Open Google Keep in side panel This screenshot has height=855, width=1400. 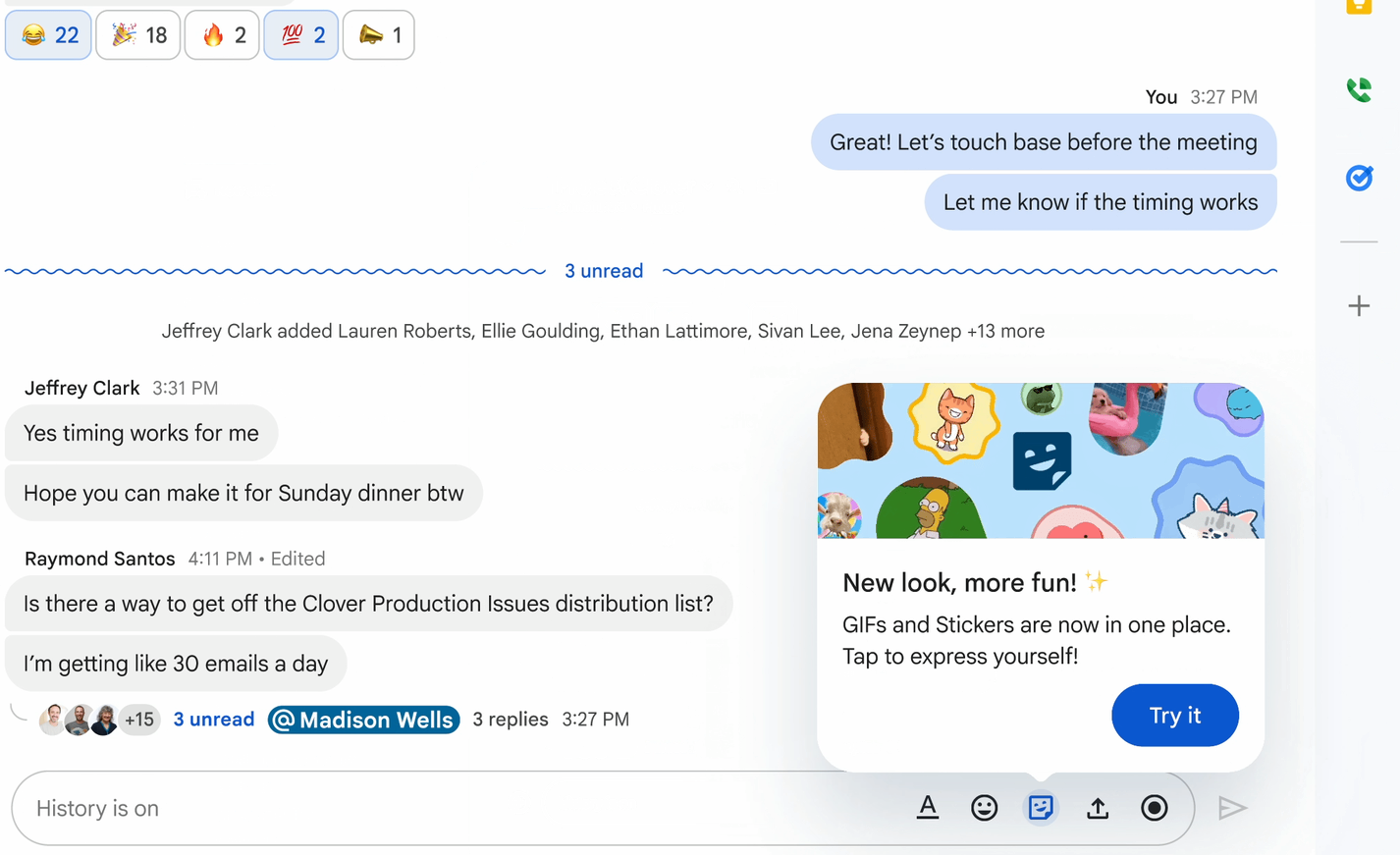point(1359,8)
